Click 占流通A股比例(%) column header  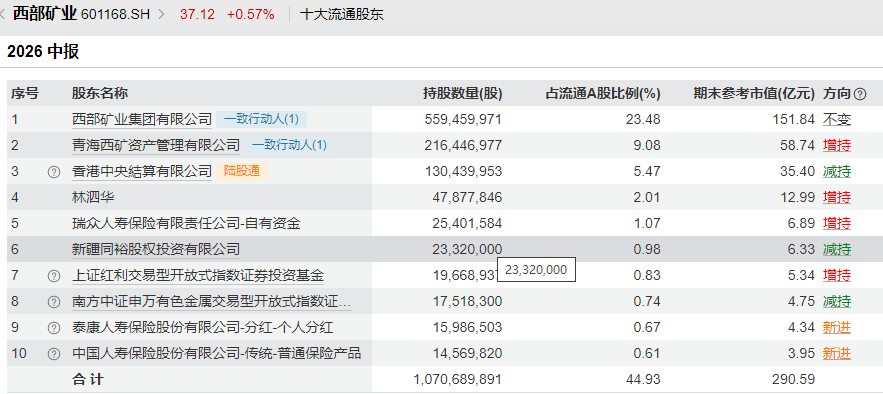(x=603, y=93)
